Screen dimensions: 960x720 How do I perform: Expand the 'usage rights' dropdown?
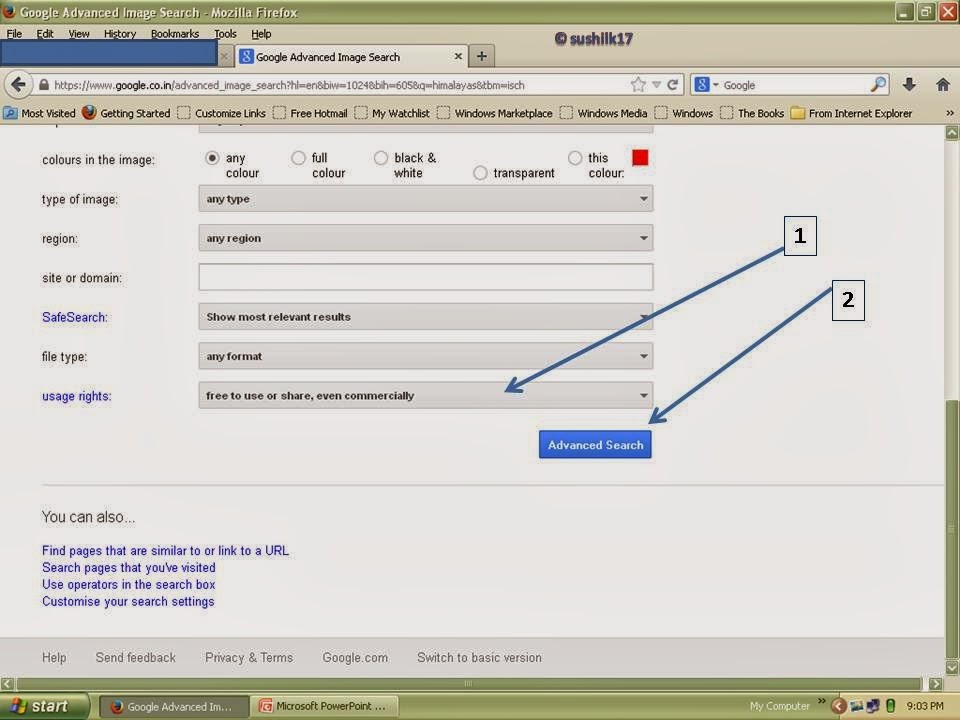tap(425, 396)
